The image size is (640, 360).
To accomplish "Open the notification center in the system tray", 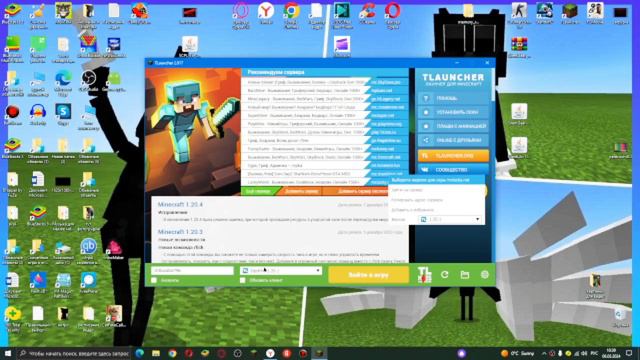I will pyautogui.click(x=629, y=353).
